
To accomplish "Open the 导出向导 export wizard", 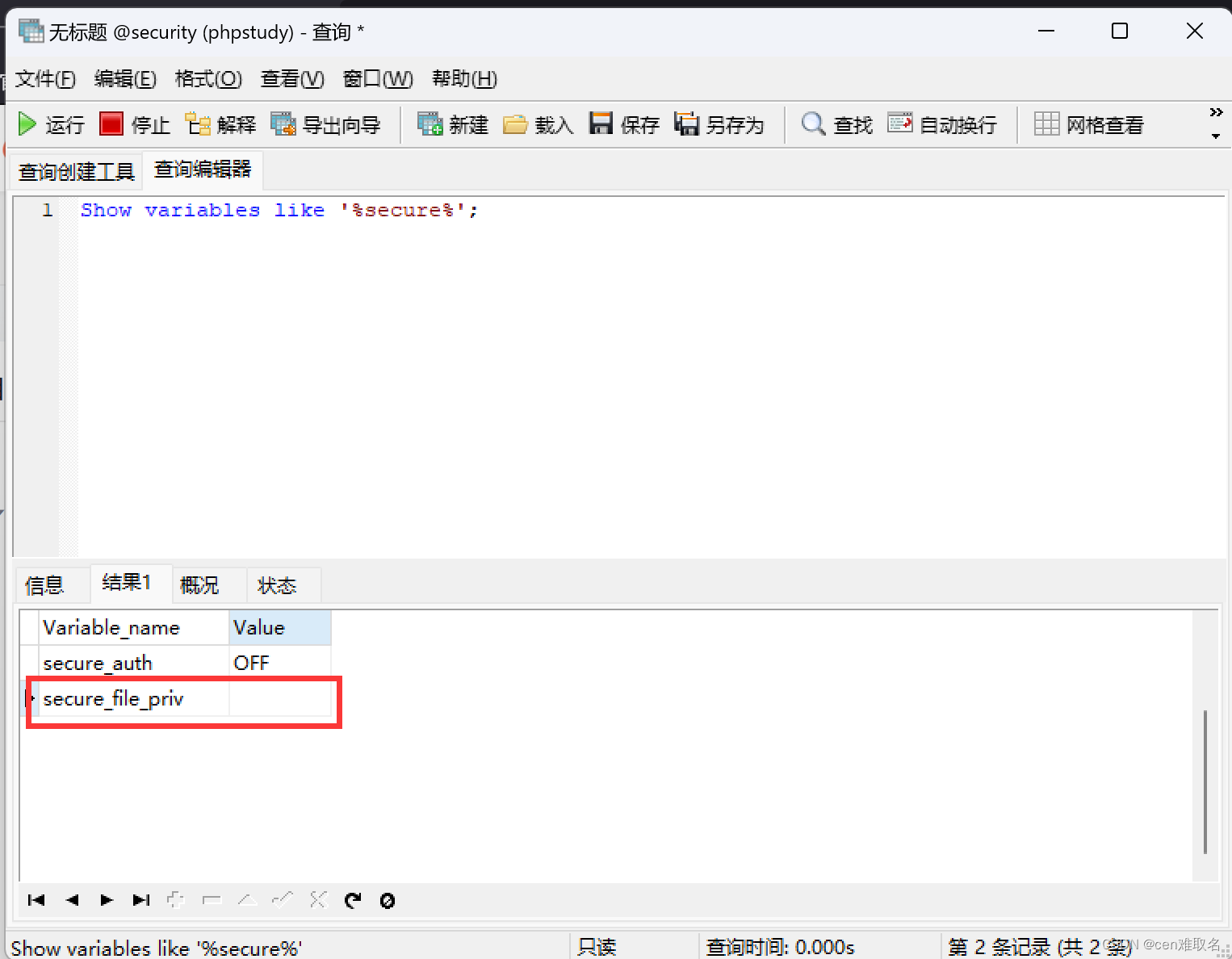I will [x=326, y=124].
